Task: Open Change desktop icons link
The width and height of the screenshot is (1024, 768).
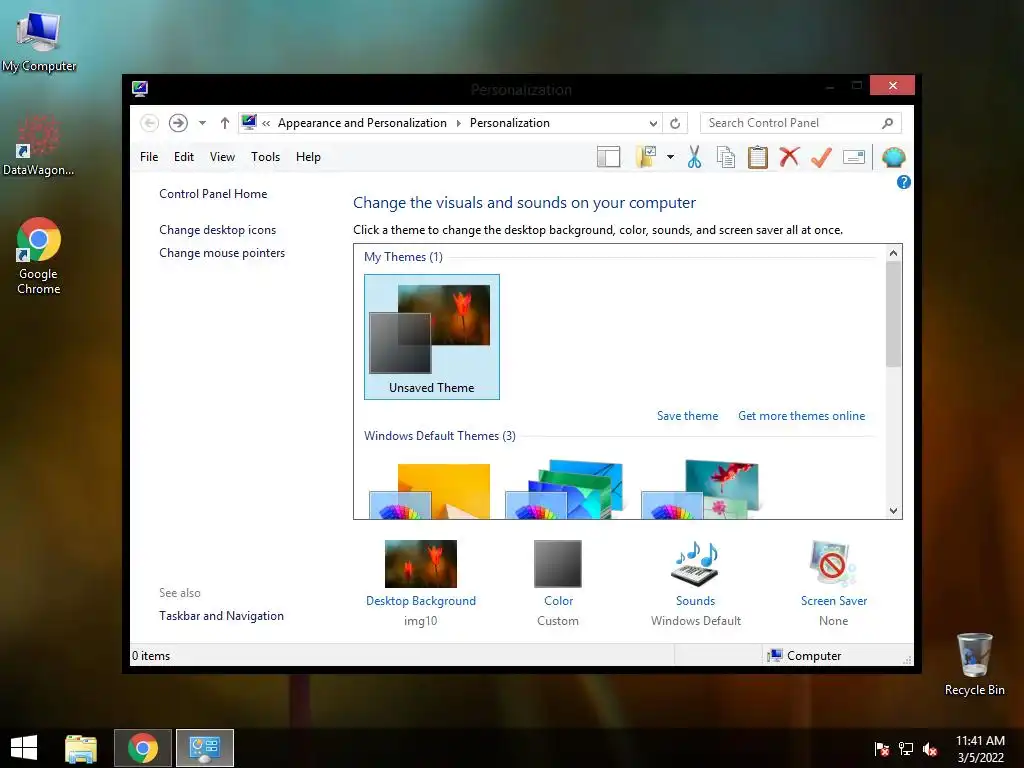Action: (217, 230)
